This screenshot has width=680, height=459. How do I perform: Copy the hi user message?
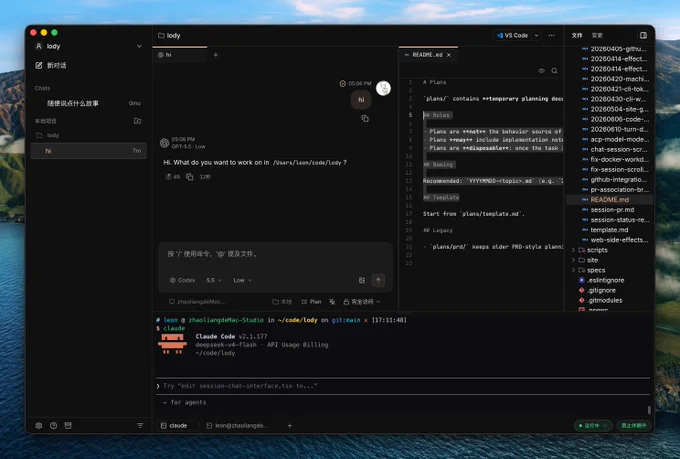365,118
